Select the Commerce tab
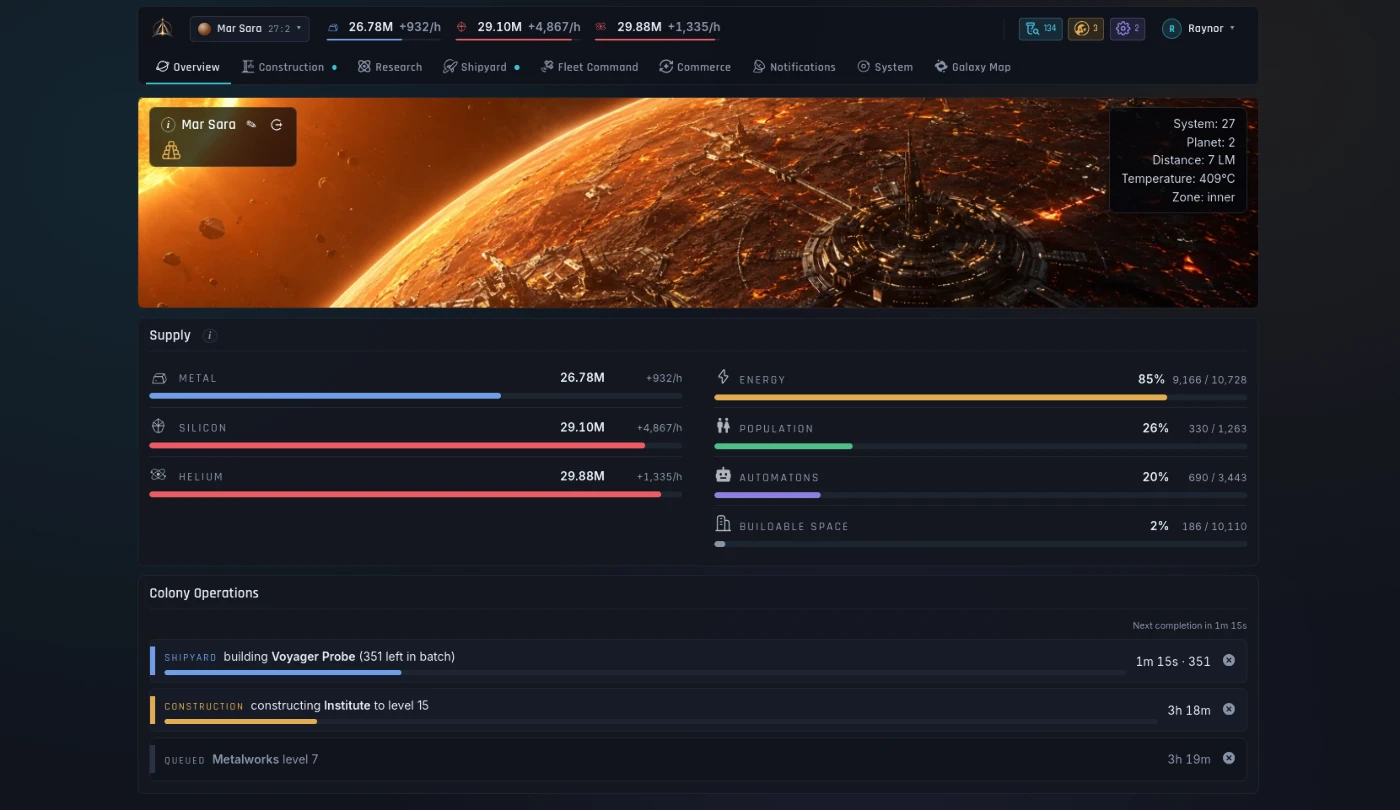 (695, 67)
